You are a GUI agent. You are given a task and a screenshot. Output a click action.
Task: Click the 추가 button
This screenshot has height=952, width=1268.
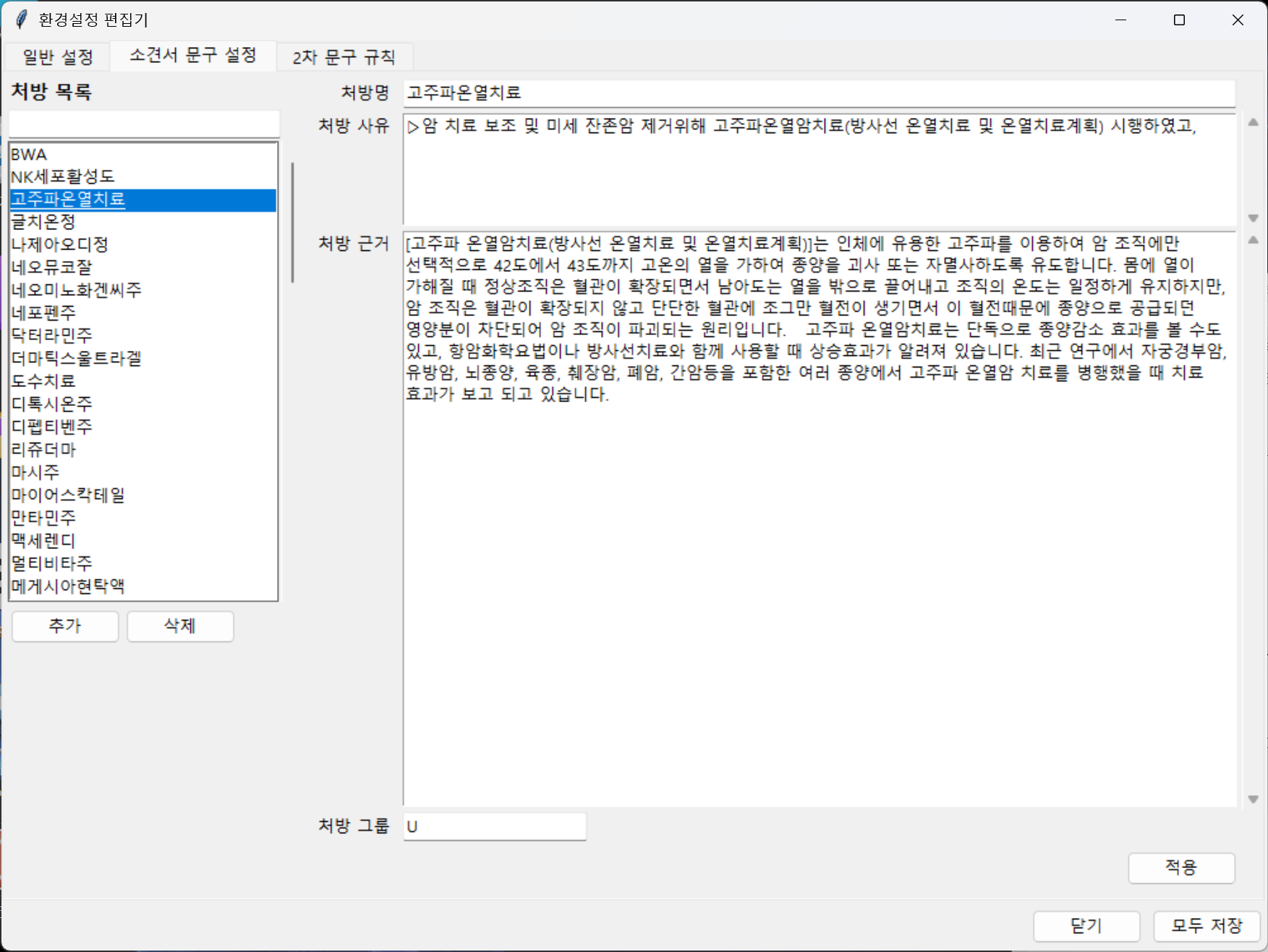(x=65, y=626)
